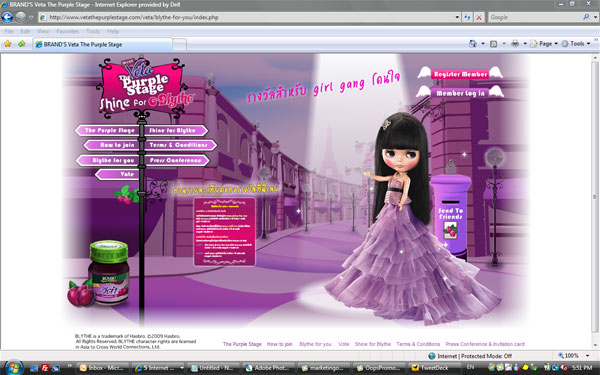Open a new blank tab
Image resolution: width=600 pixels, height=375 pixels.
click(x=179, y=44)
